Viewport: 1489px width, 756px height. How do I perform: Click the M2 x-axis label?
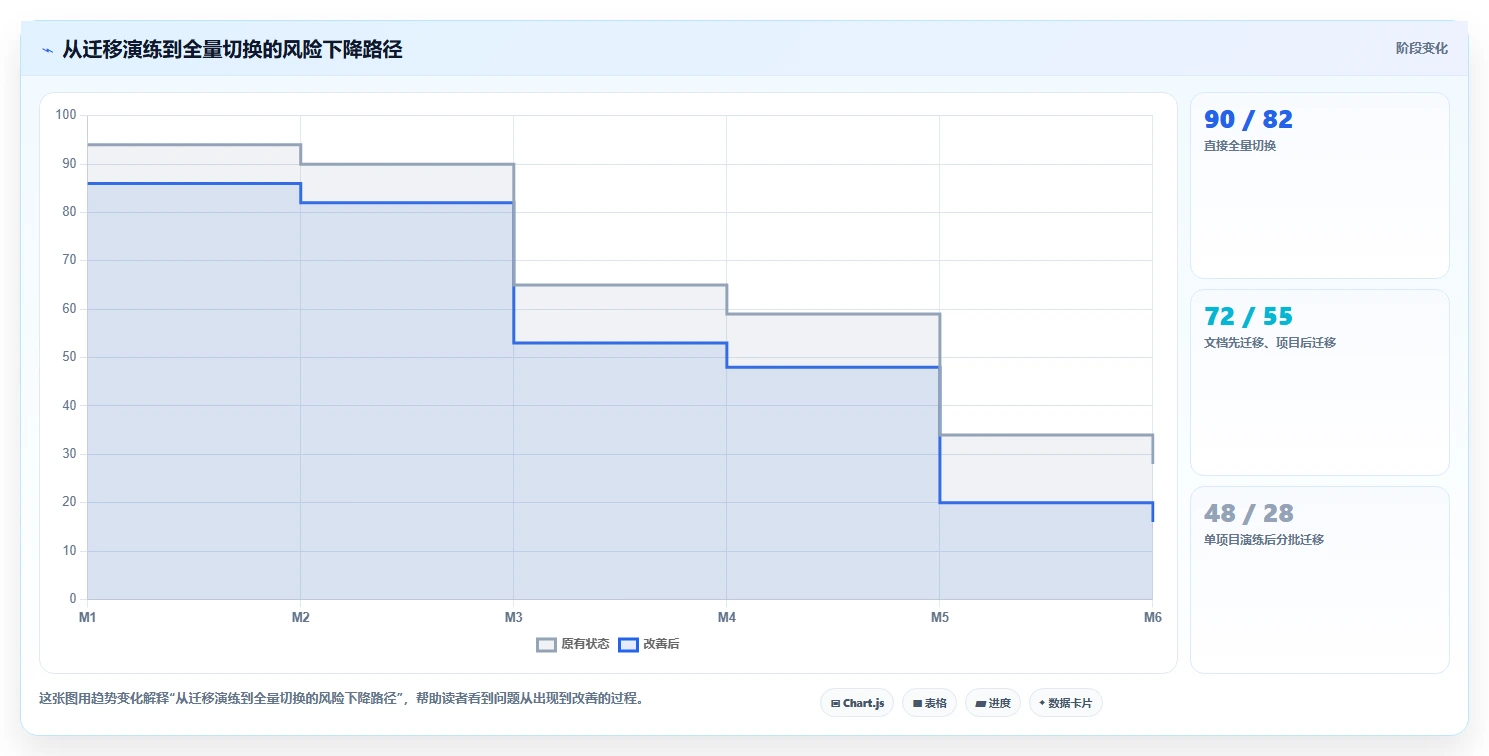click(301, 617)
